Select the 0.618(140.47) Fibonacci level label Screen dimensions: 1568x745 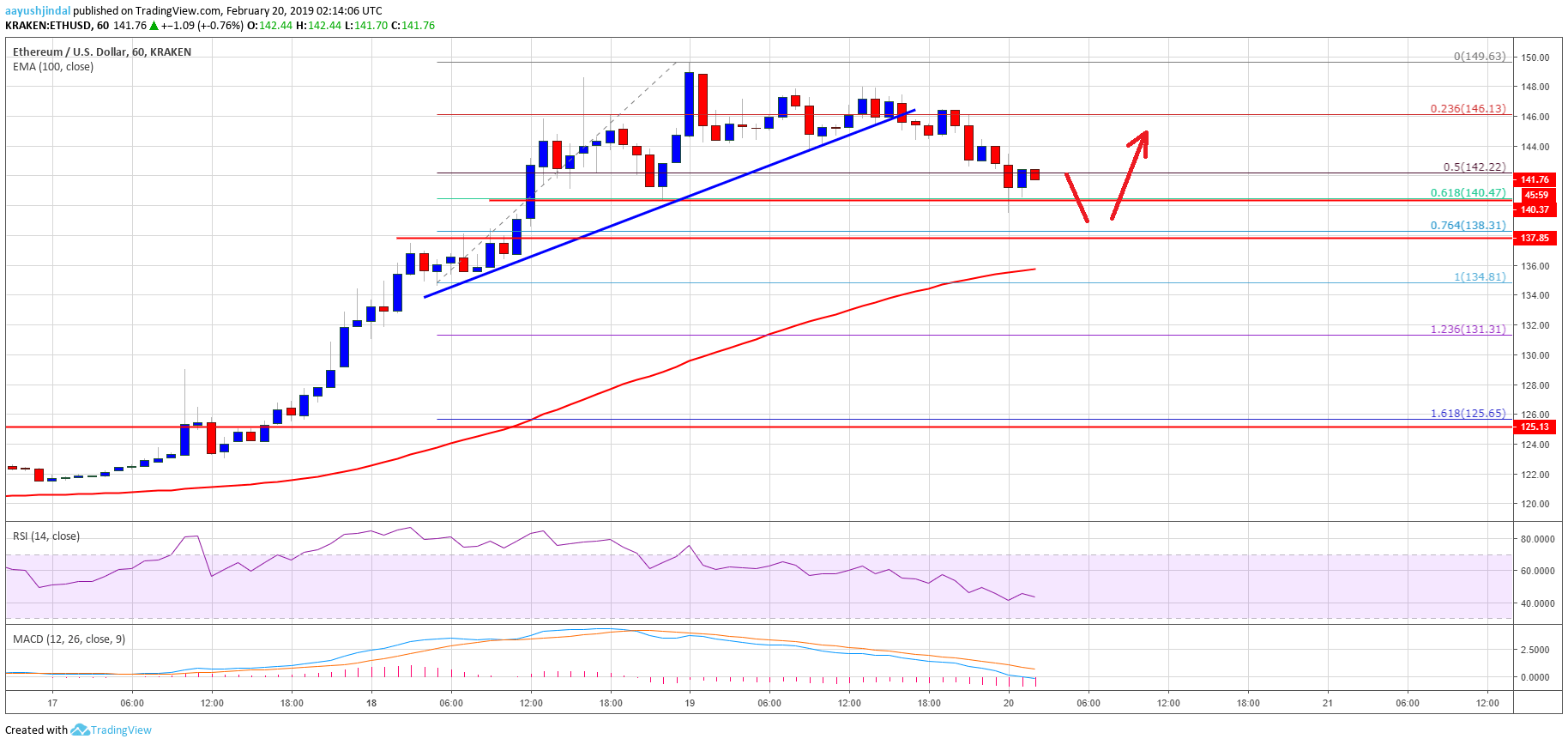point(1468,192)
